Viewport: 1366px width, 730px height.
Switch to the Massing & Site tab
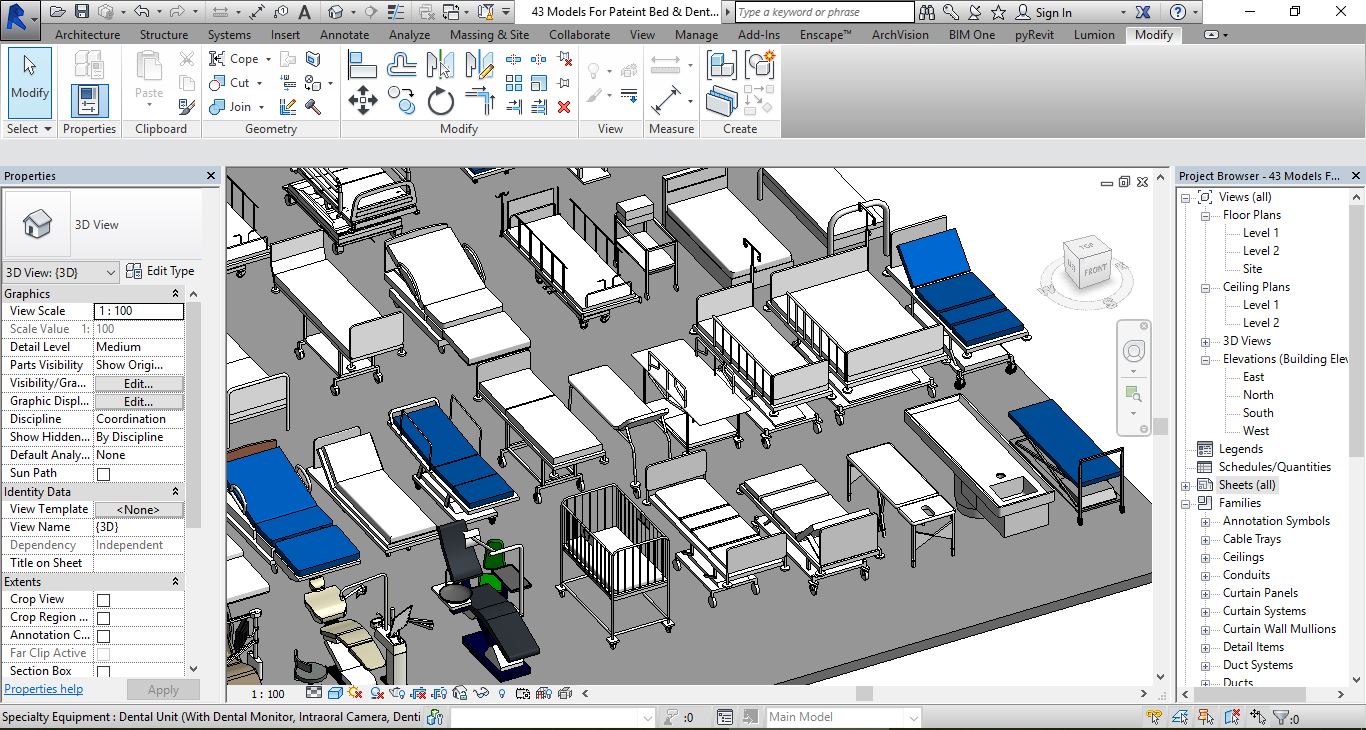click(489, 35)
